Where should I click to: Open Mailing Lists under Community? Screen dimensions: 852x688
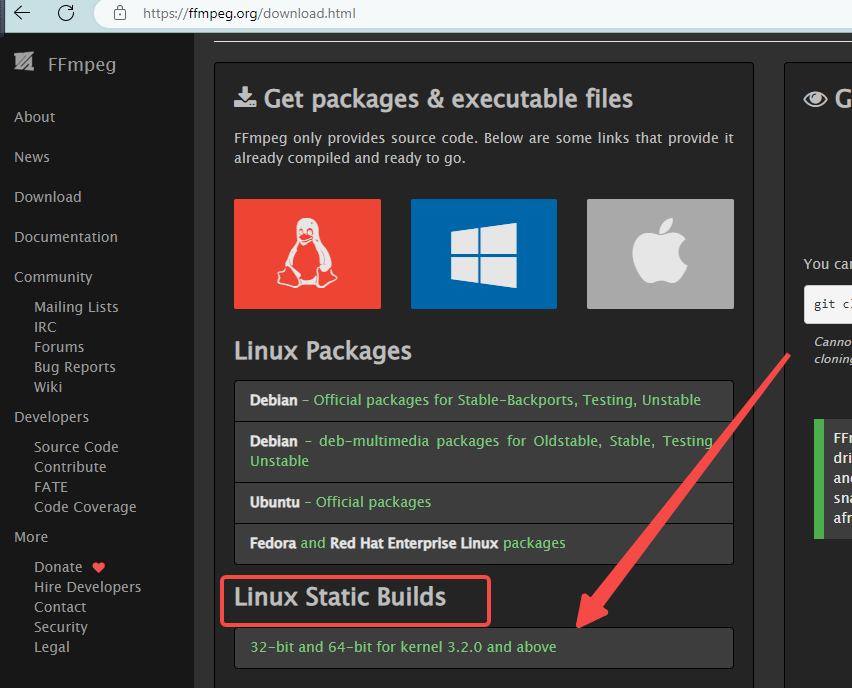[x=76, y=307]
